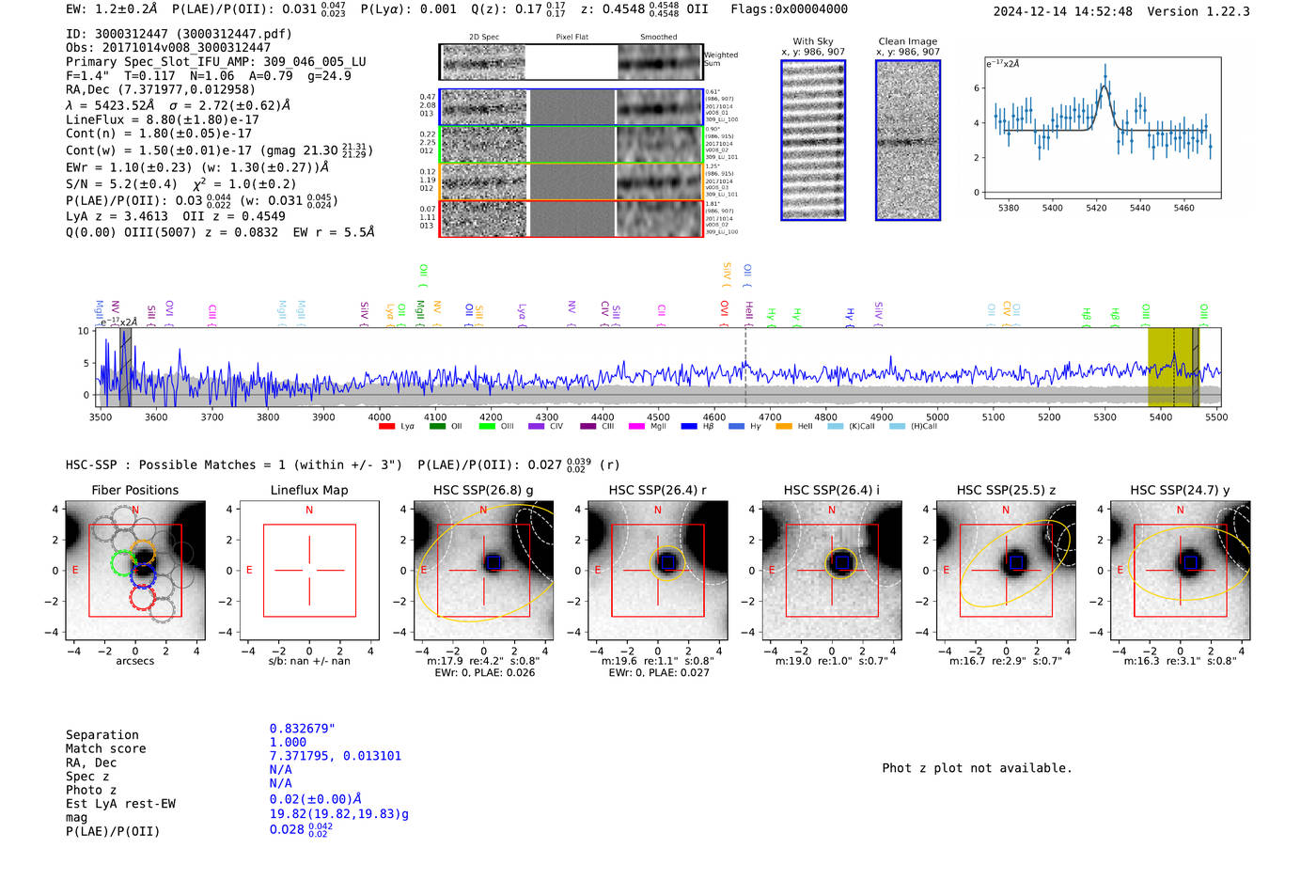Select the Flags:0x00004000 text

coord(790,9)
